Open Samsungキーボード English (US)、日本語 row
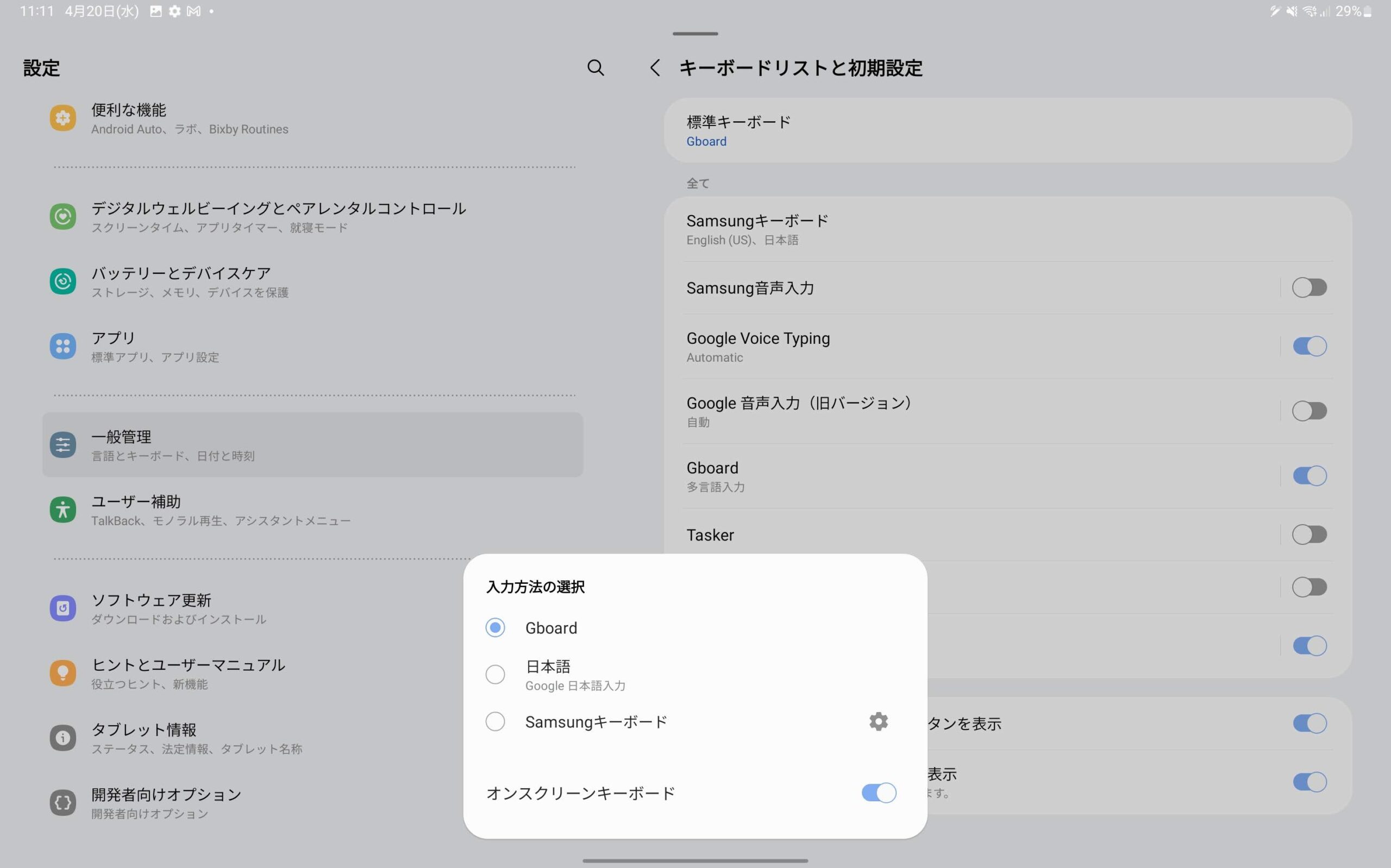 [x=1007, y=229]
